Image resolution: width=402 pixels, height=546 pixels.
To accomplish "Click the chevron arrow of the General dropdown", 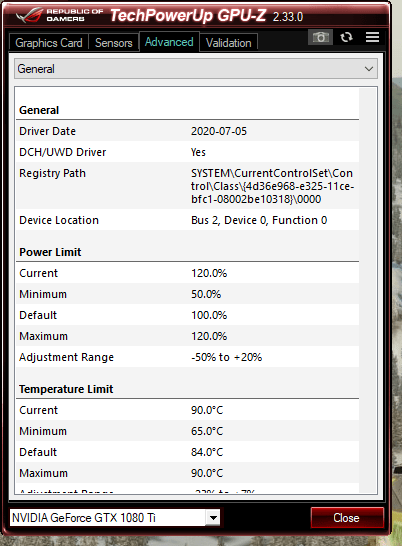I will coord(369,69).
